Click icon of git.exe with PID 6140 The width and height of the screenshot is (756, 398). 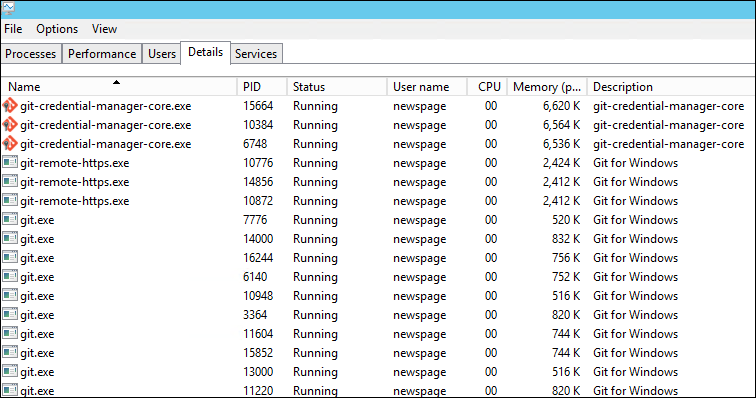(x=10, y=276)
